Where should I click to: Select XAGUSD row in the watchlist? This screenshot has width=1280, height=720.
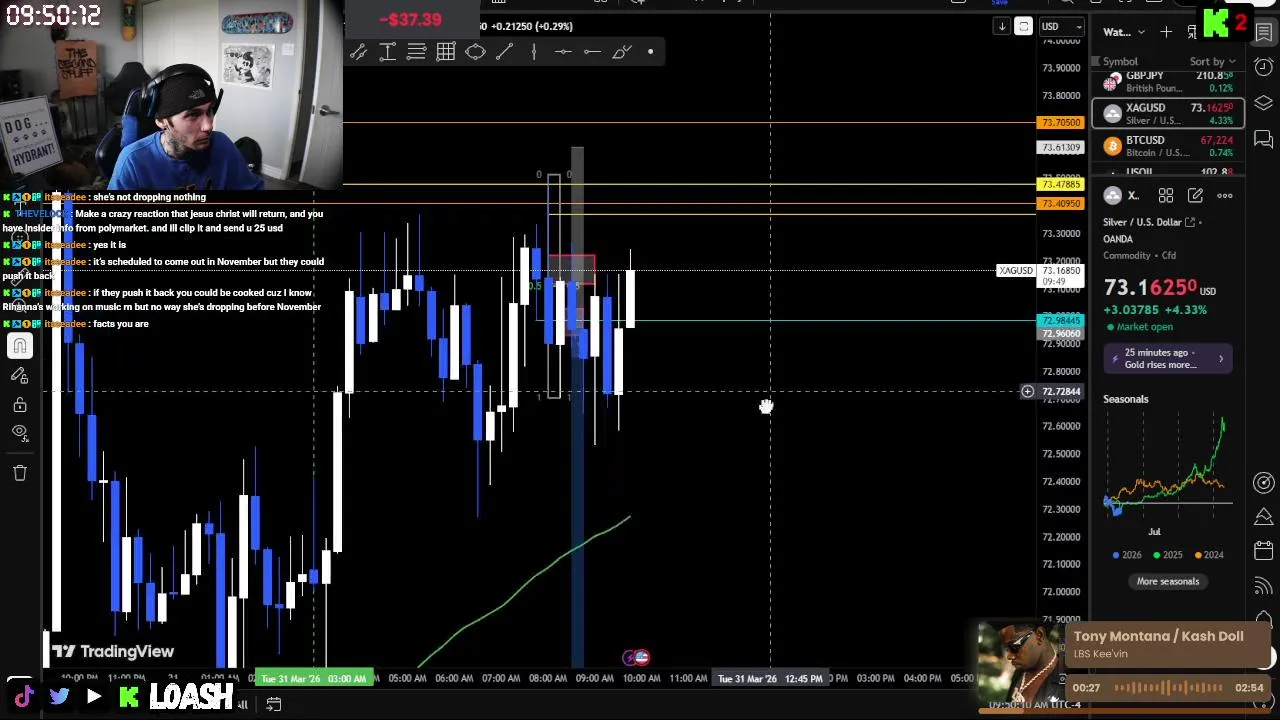[x=1168, y=113]
